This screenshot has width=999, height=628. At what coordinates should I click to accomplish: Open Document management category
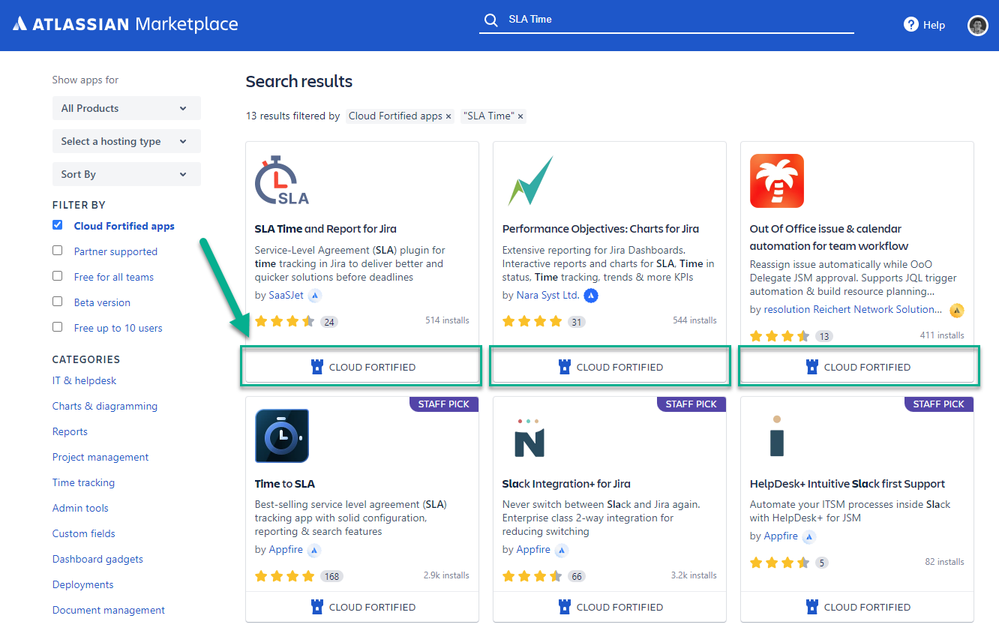pos(108,610)
